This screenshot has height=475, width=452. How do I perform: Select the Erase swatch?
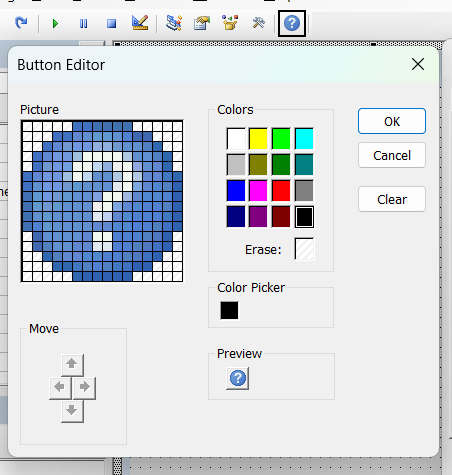[x=304, y=249]
